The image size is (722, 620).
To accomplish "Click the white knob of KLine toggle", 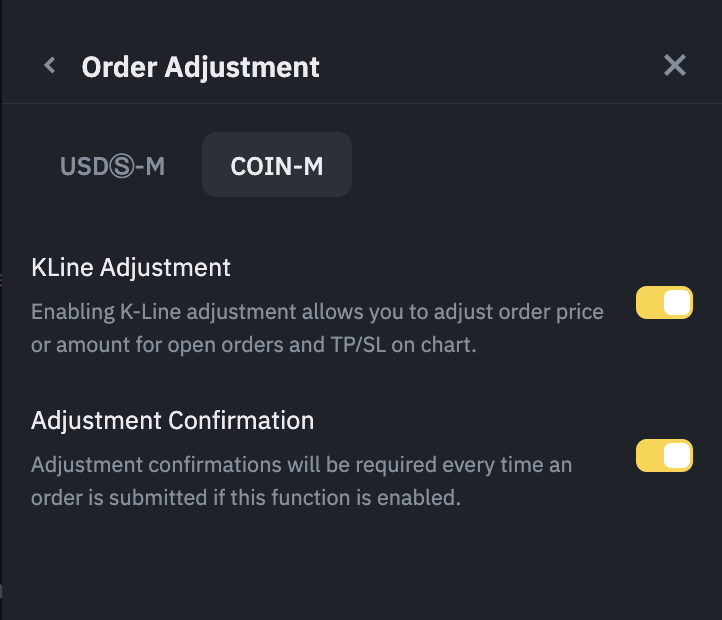I will [x=677, y=304].
